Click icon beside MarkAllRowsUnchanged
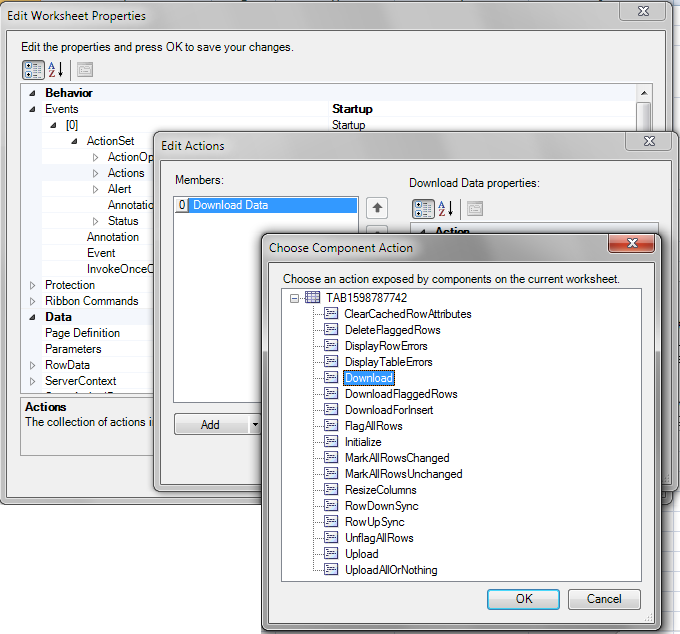The image size is (680, 634). point(331,474)
